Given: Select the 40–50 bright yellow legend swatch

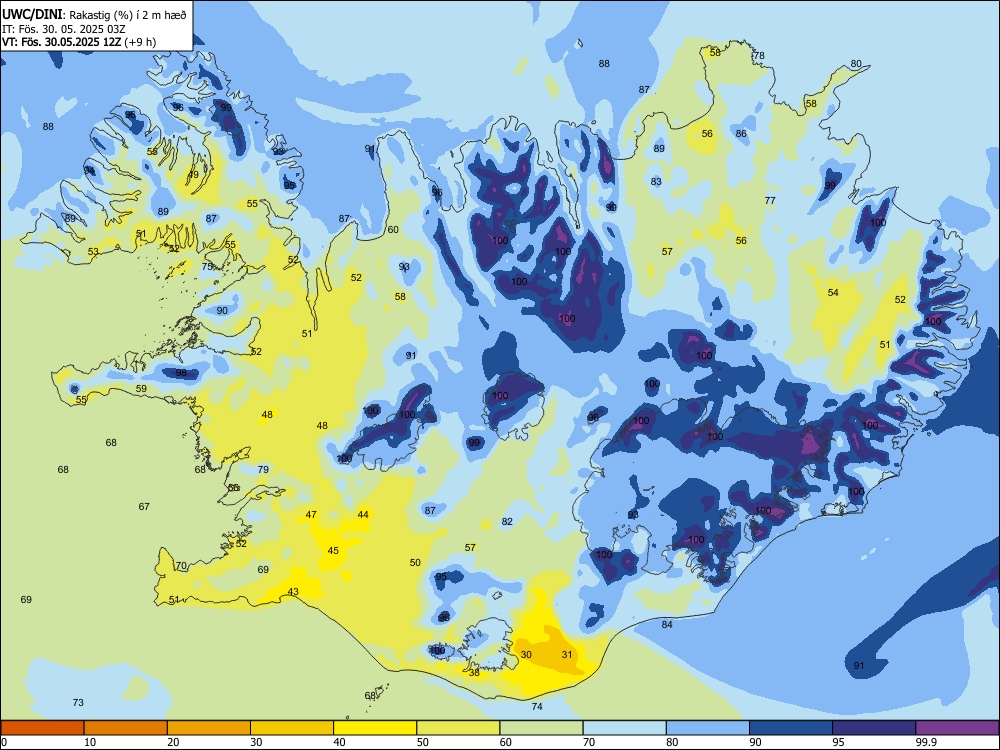Looking at the screenshot, I should pyautogui.click(x=375, y=728).
